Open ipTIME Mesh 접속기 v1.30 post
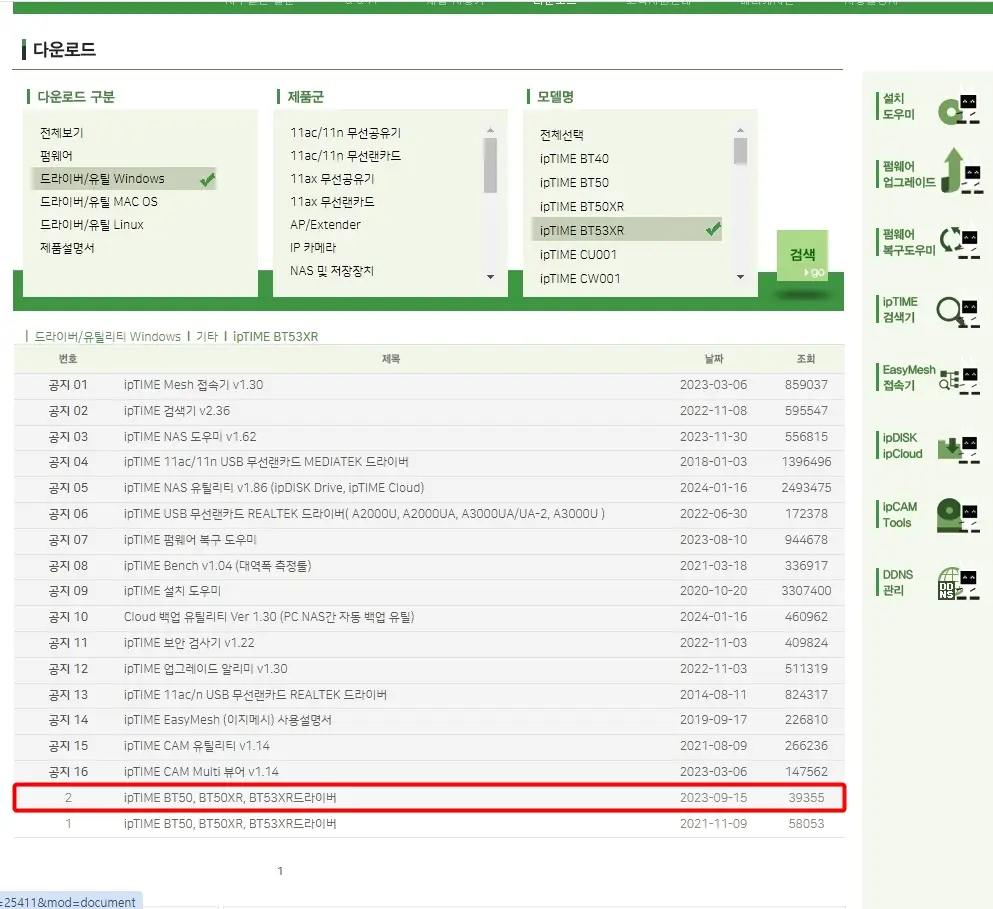Screen dimensions: 993x909 click(x=193, y=385)
